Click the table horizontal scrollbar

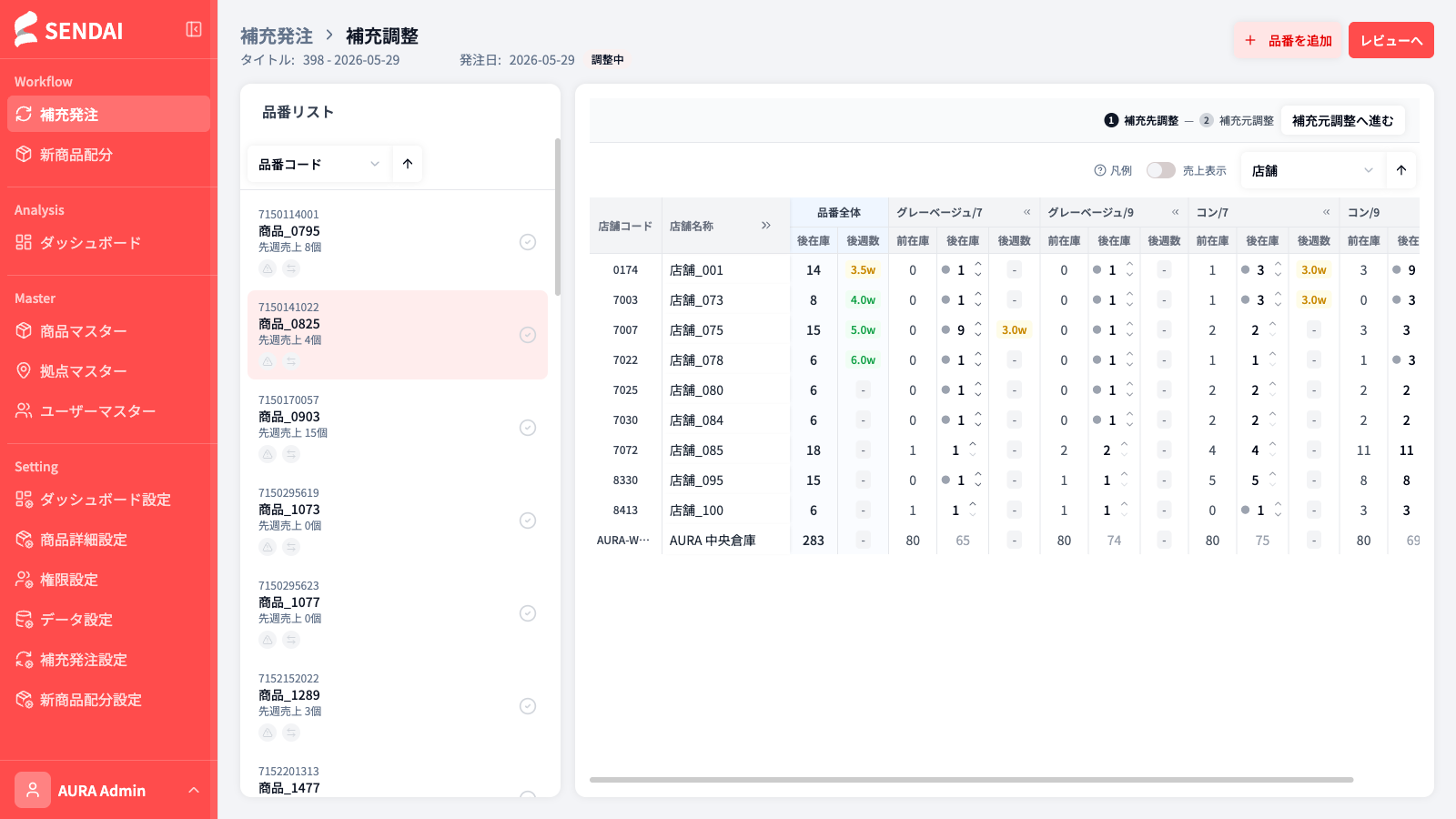coord(971,780)
